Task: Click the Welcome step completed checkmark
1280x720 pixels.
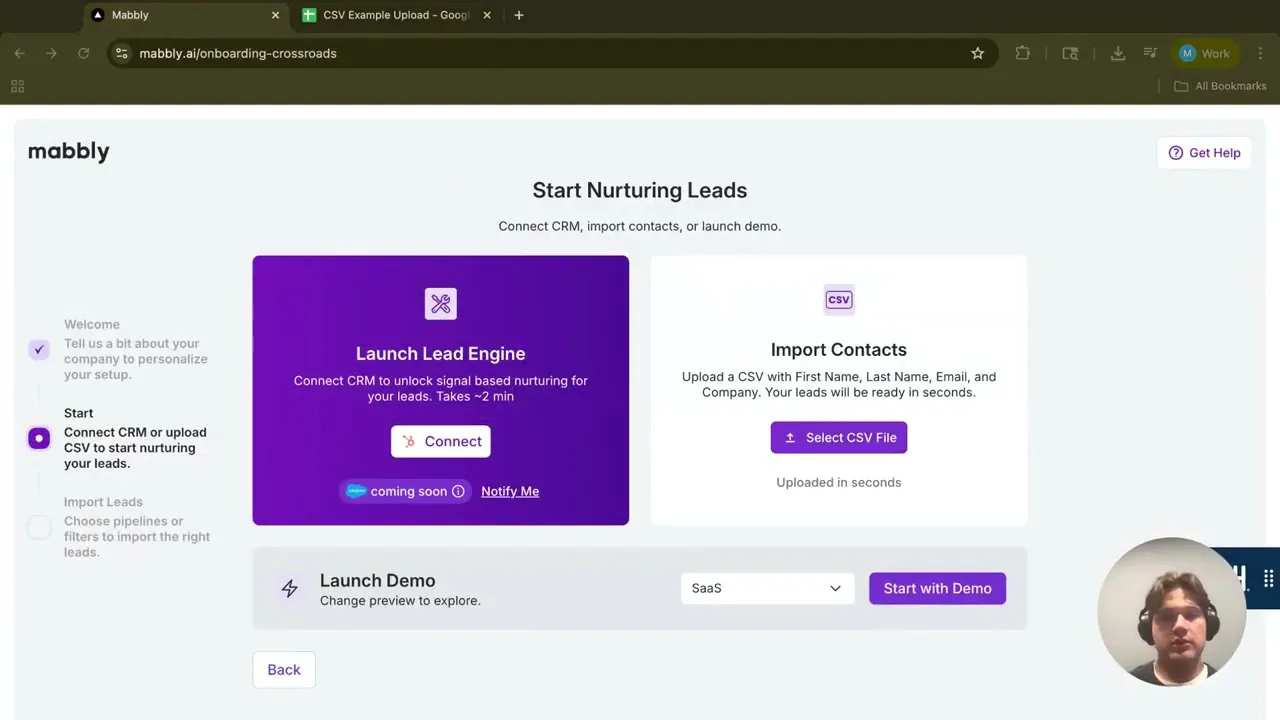Action: 39,349
